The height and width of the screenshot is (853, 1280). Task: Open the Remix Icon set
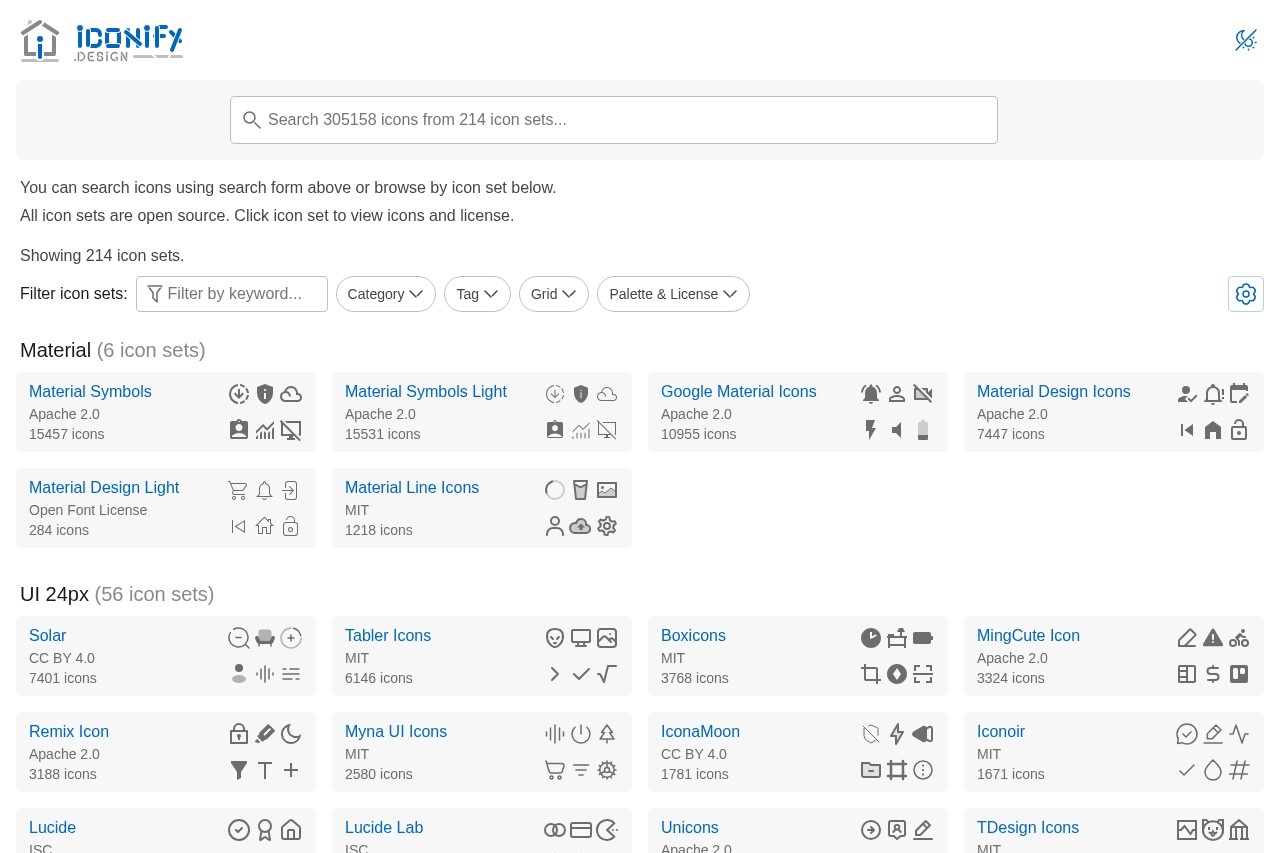(69, 732)
